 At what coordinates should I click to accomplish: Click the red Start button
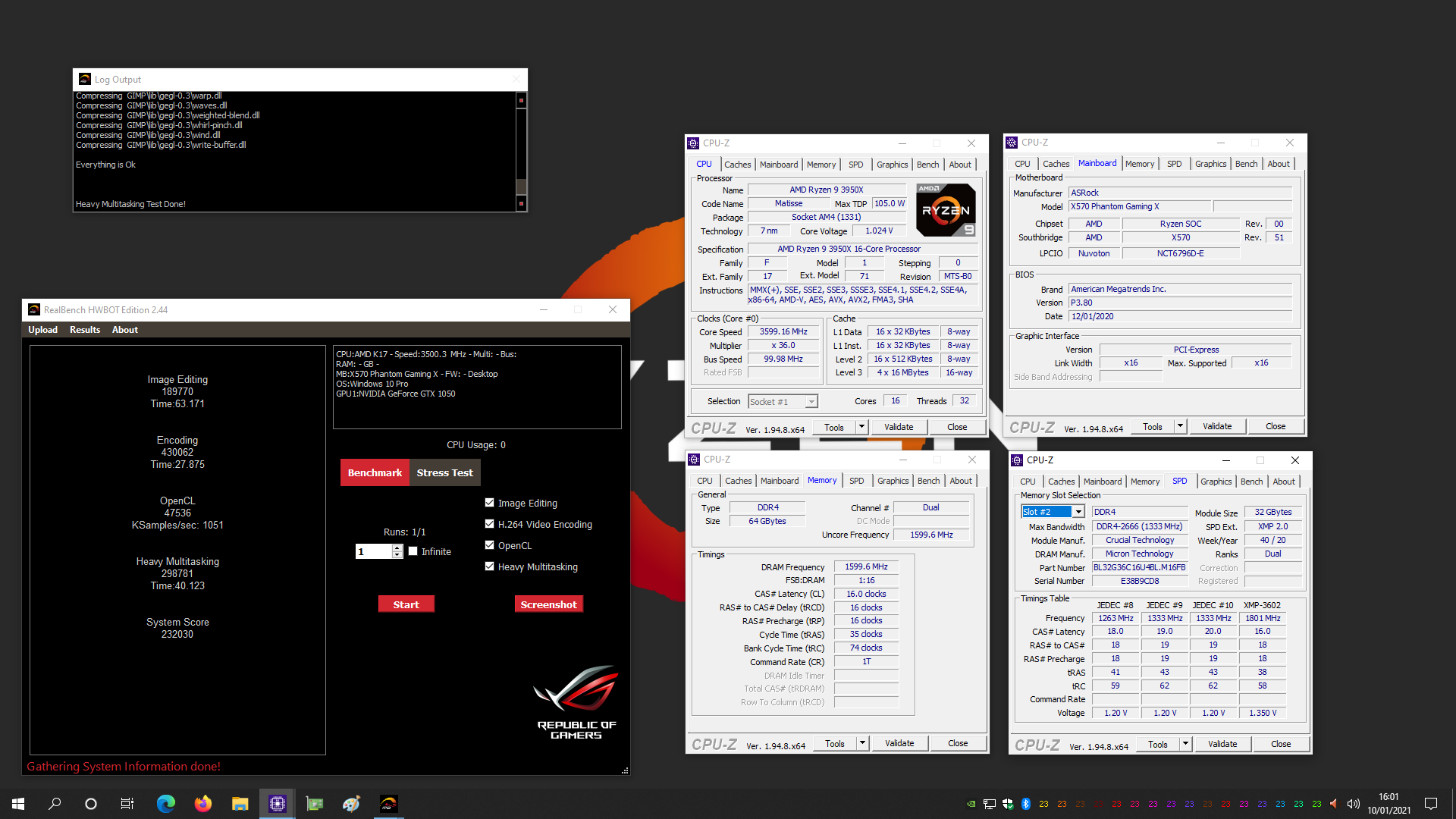[x=406, y=604]
